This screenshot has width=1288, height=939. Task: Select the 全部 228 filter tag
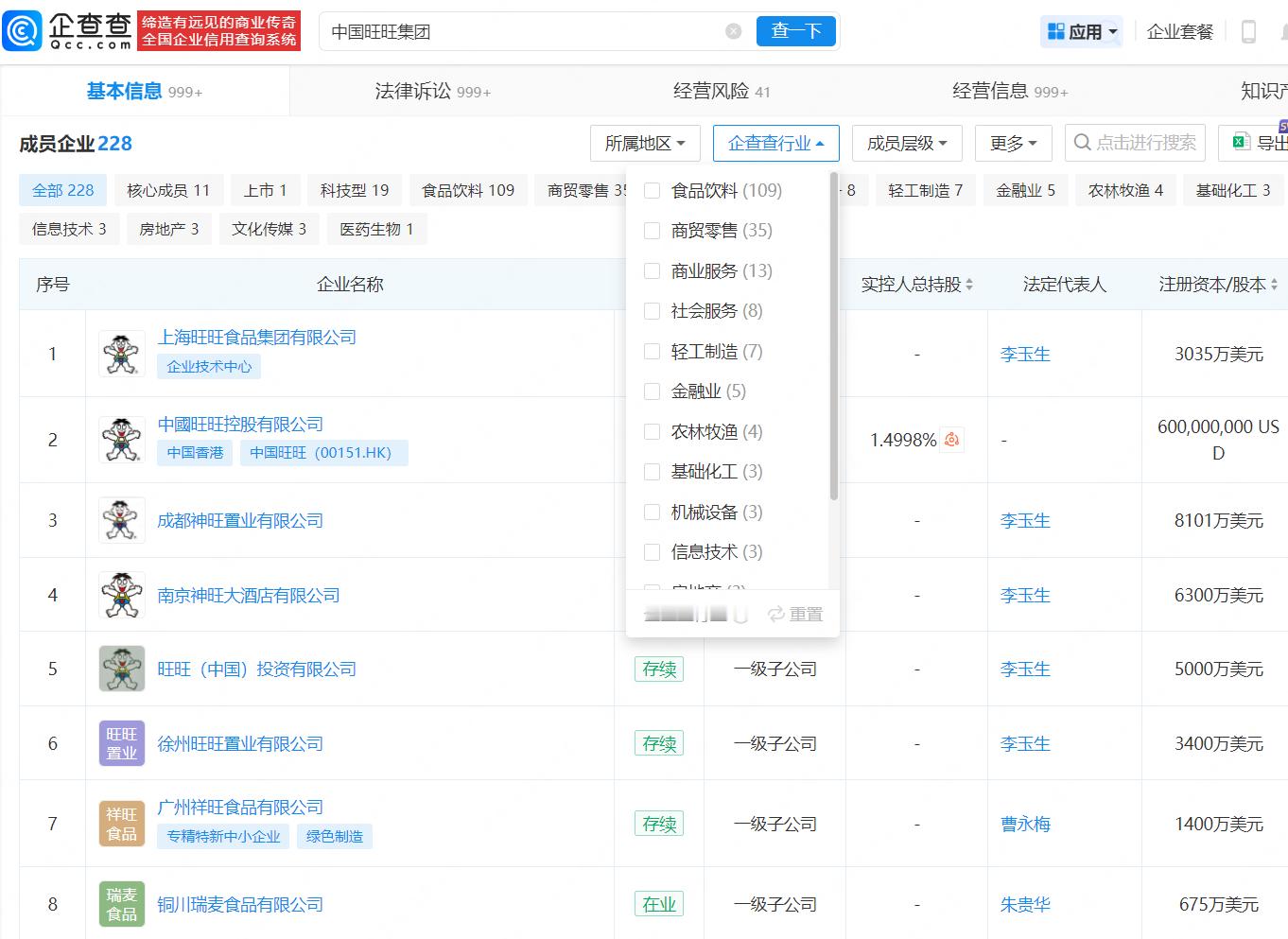pyautogui.click(x=62, y=190)
